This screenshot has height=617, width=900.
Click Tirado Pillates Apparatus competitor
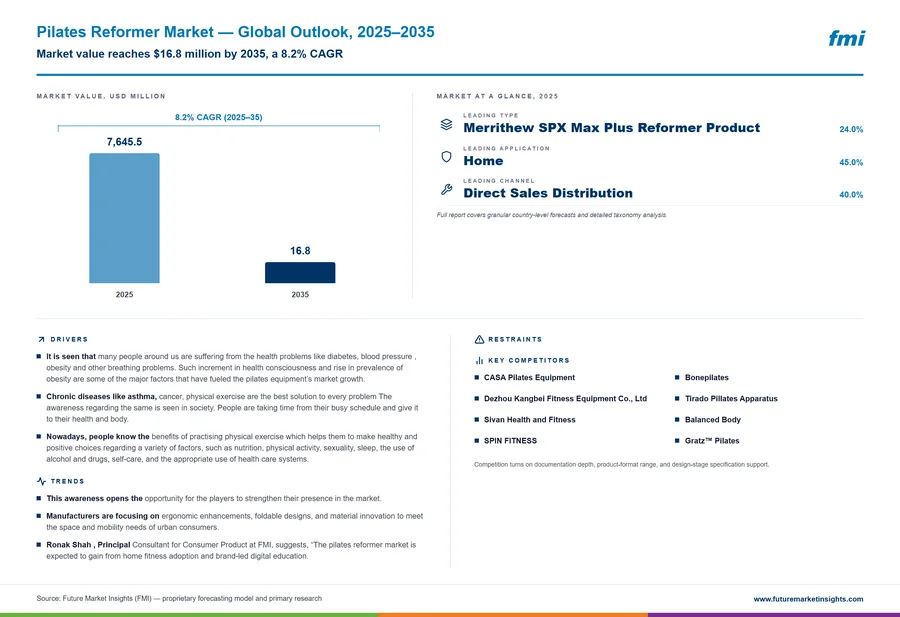coord(731,398)
